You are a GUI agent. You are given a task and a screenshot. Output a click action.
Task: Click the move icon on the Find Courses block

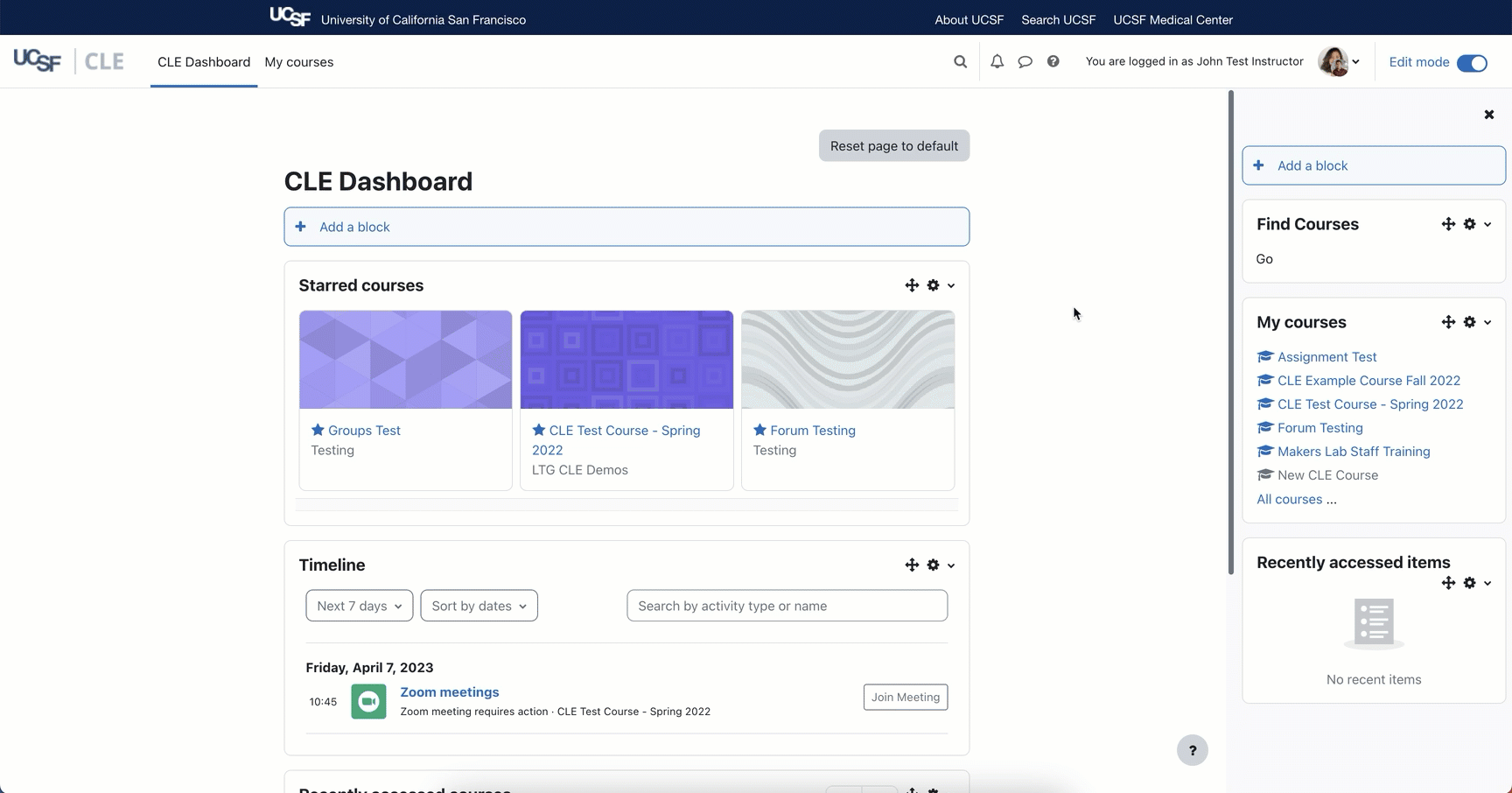coord(1448,224)
